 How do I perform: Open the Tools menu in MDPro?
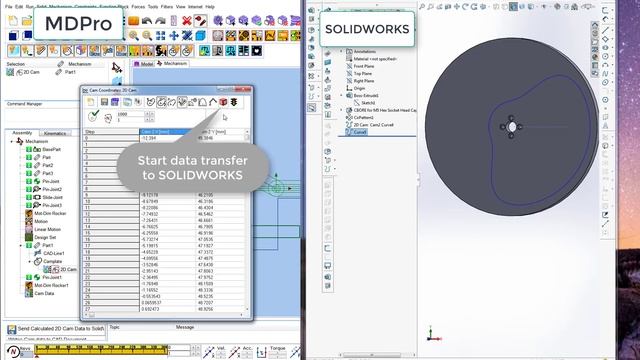(x=153, y=7)
